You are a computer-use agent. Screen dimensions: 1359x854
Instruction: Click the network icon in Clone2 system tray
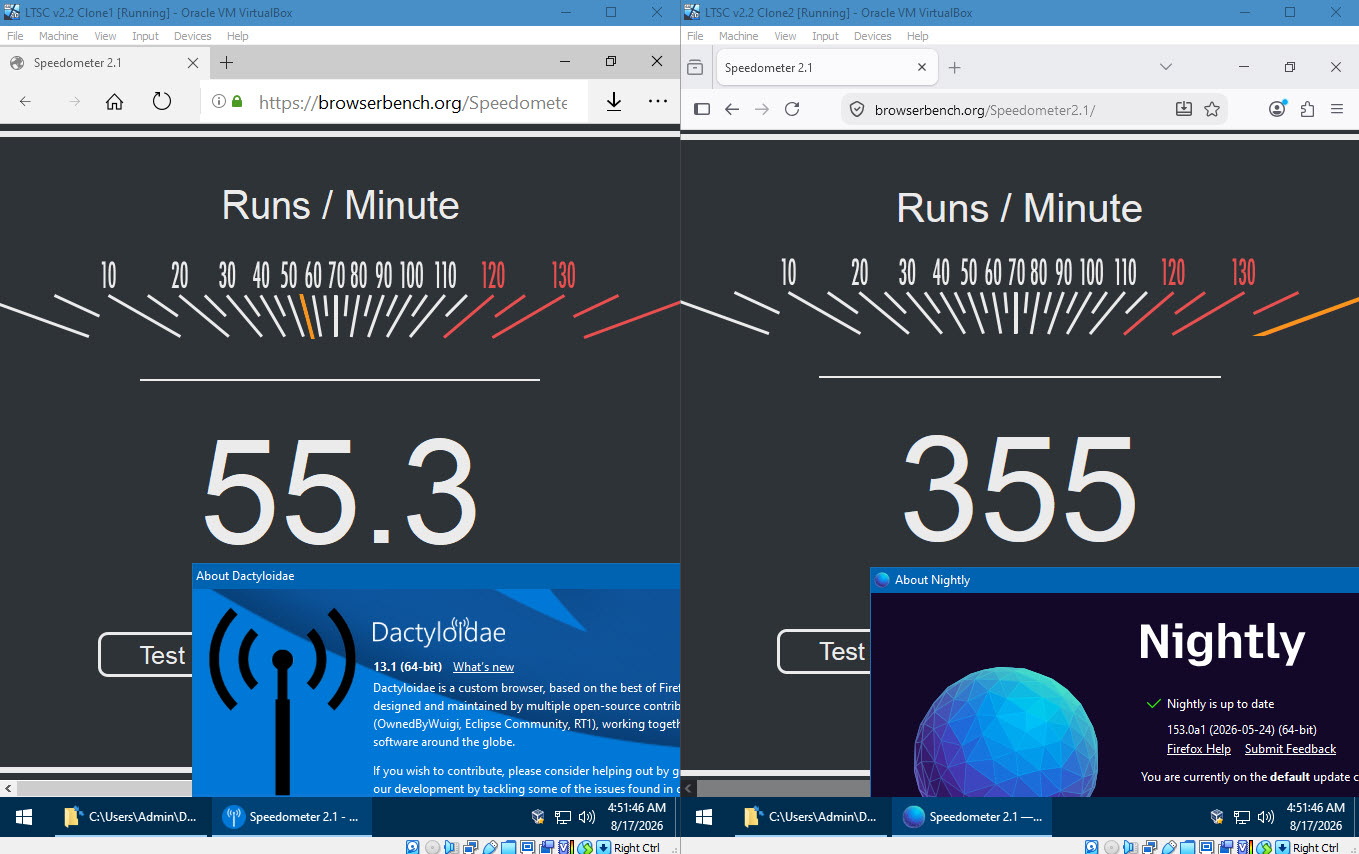(1242, 817)
